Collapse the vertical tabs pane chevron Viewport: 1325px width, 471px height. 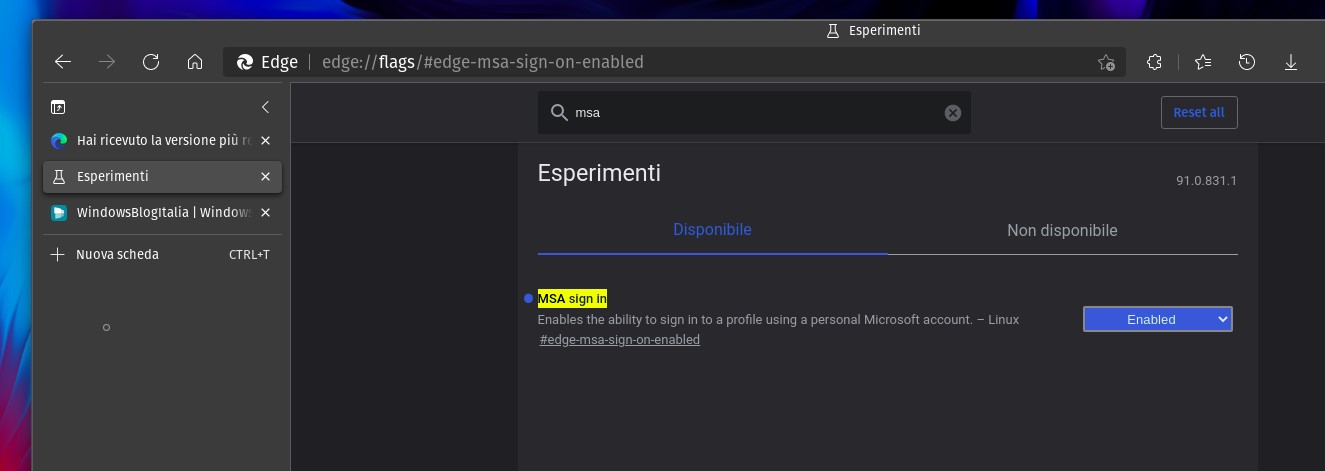265,107
